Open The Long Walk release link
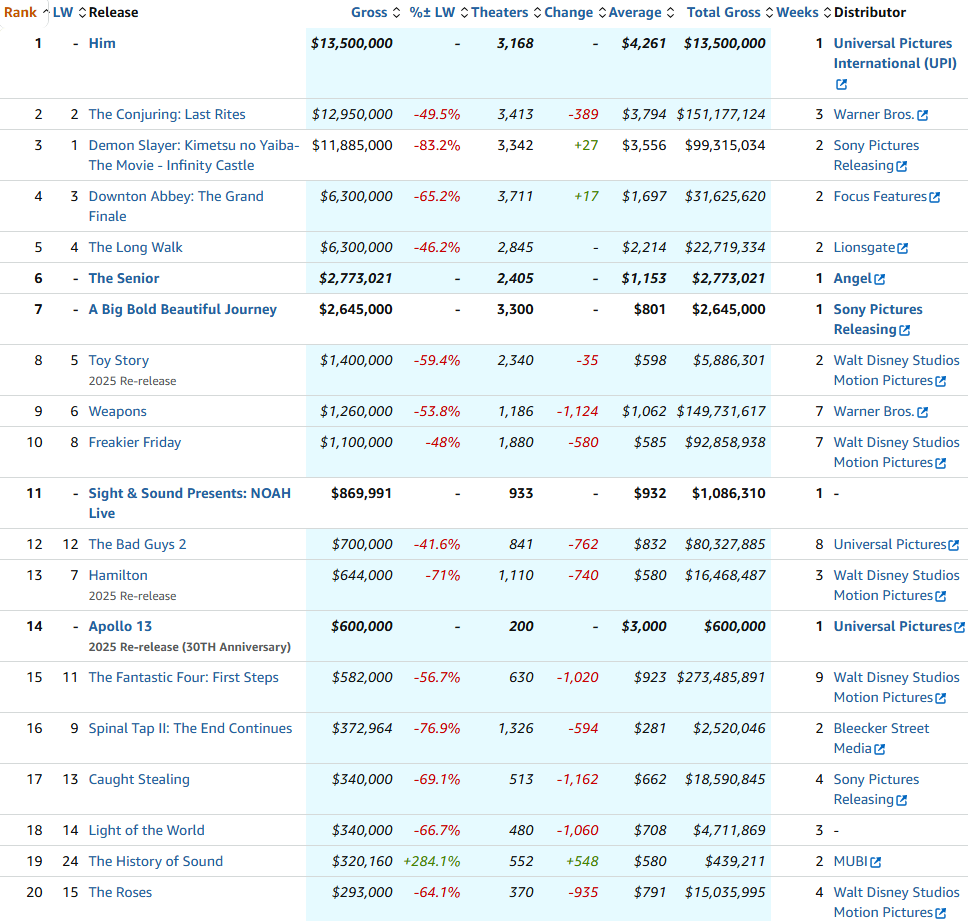The image size is (968, 921). pos(135,248)
